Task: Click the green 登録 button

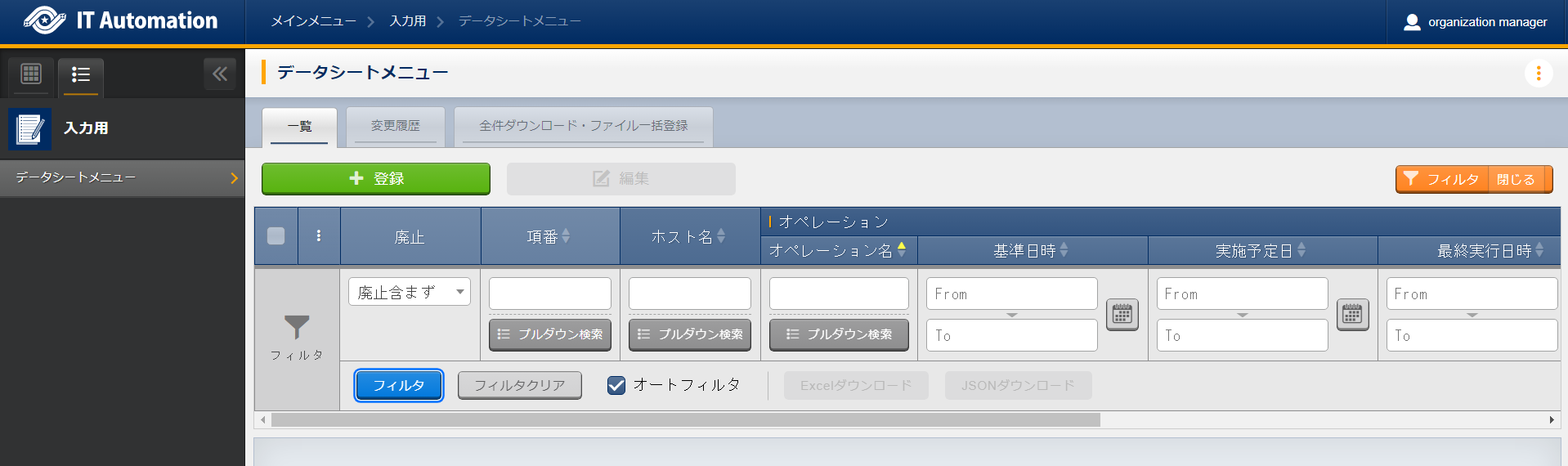Action: point(376,178)
